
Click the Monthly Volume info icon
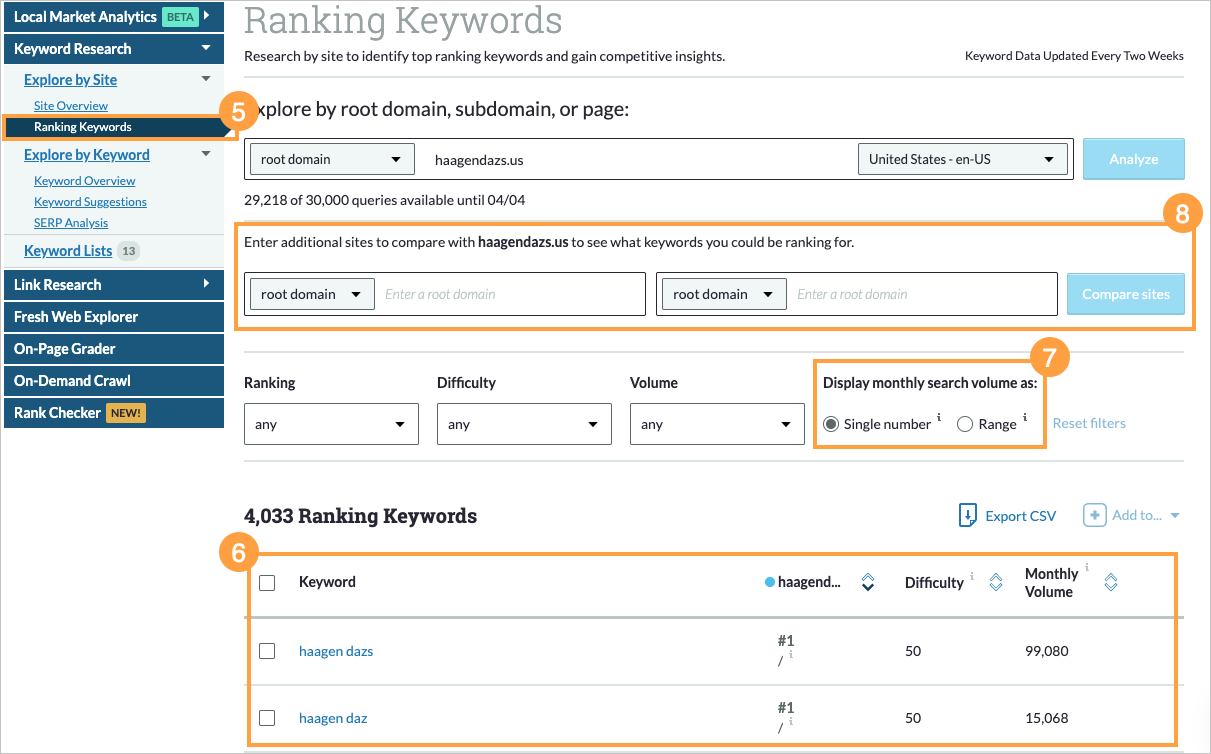click(1086, 570)
